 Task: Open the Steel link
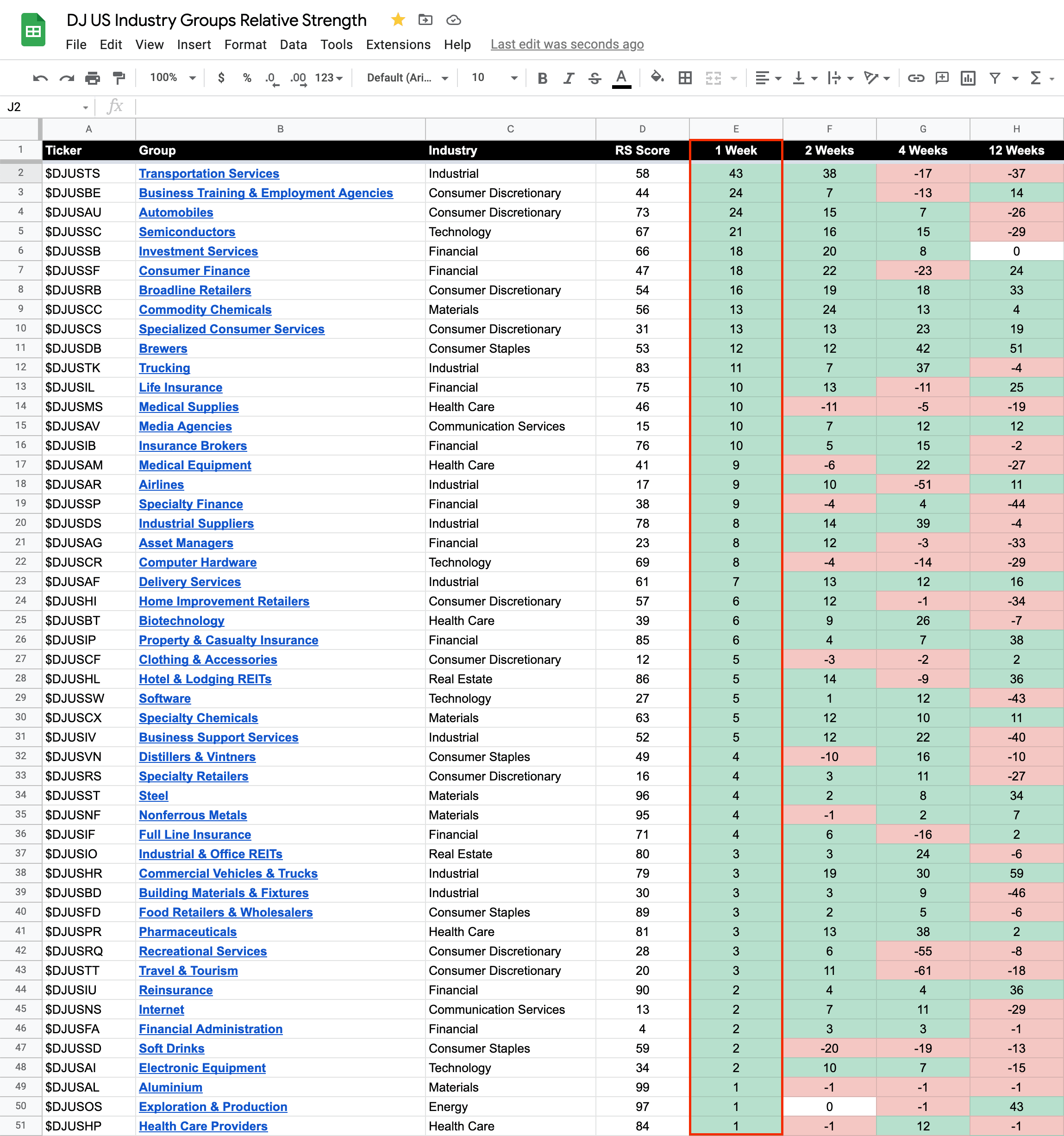click(153, 795)
